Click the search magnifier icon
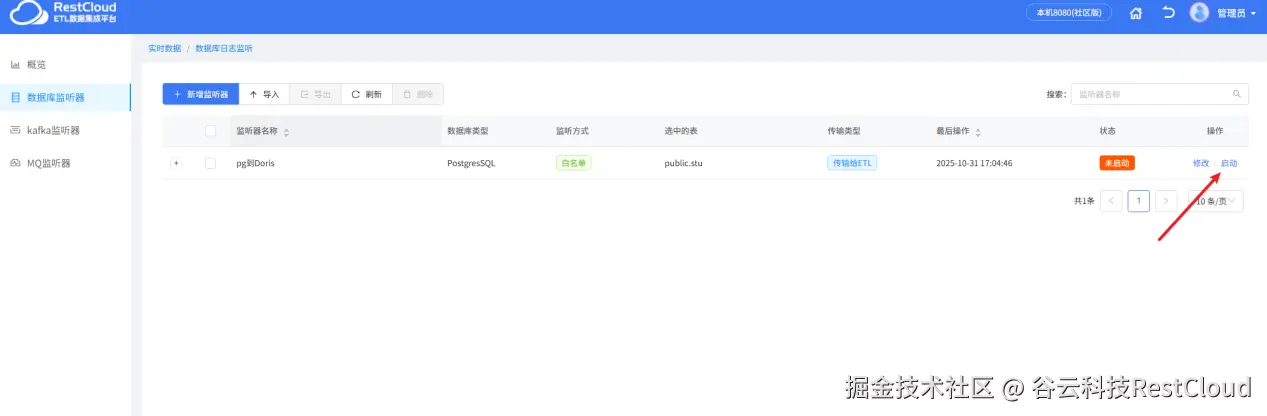This screenshot has width=1267, height=416. [x=1238, y=94]
